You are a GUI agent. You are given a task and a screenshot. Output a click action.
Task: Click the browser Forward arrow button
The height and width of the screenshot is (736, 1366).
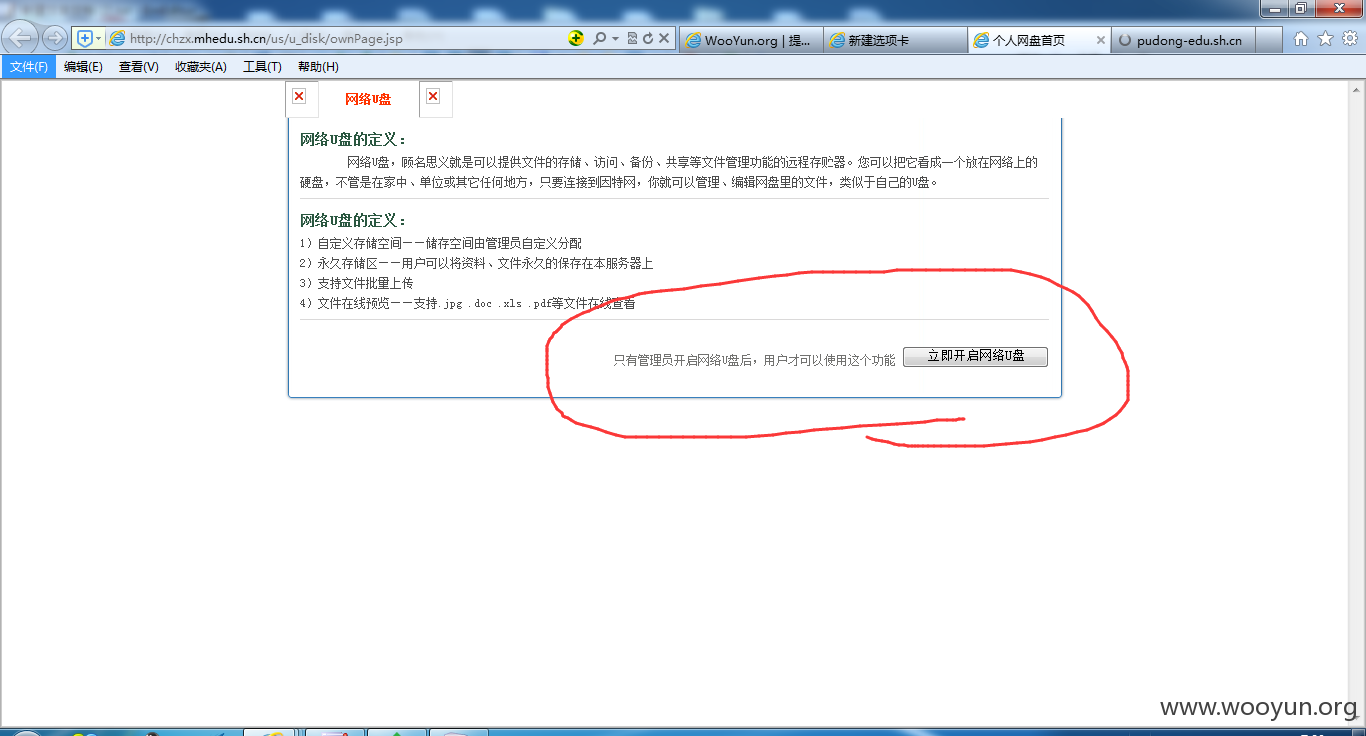pyautogui.click(x=54, y=39)
